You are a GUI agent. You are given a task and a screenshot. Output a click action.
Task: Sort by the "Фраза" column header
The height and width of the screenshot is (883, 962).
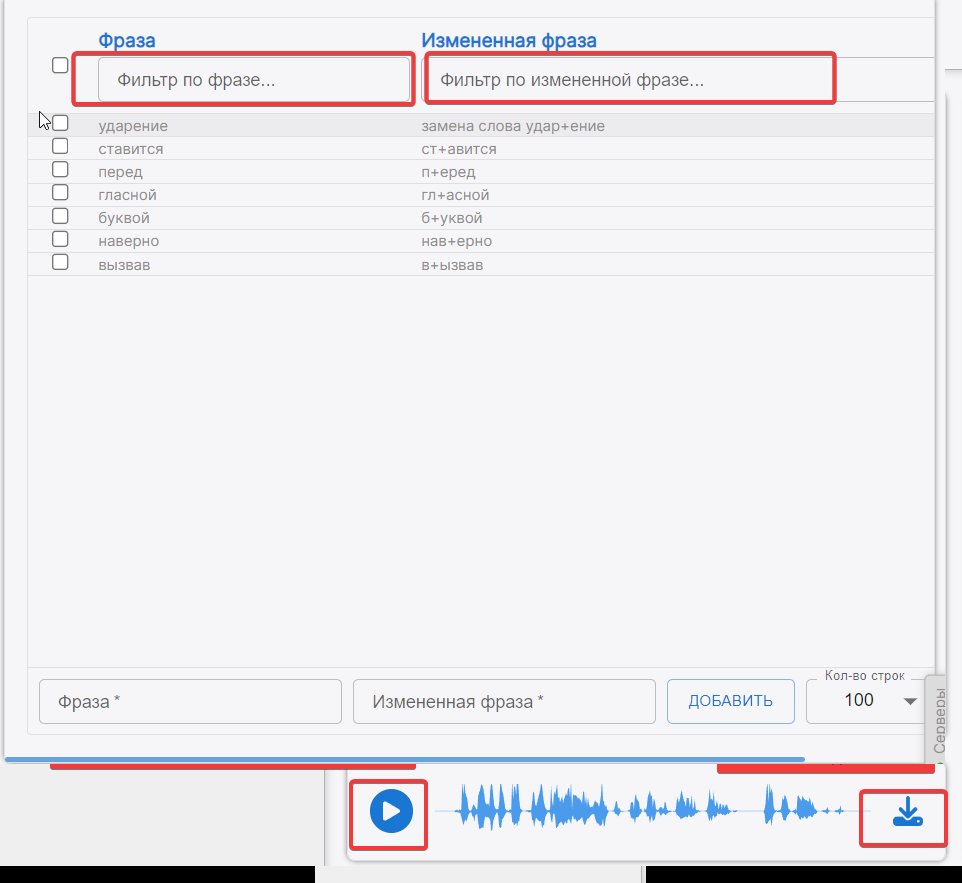tap(126, 41)
